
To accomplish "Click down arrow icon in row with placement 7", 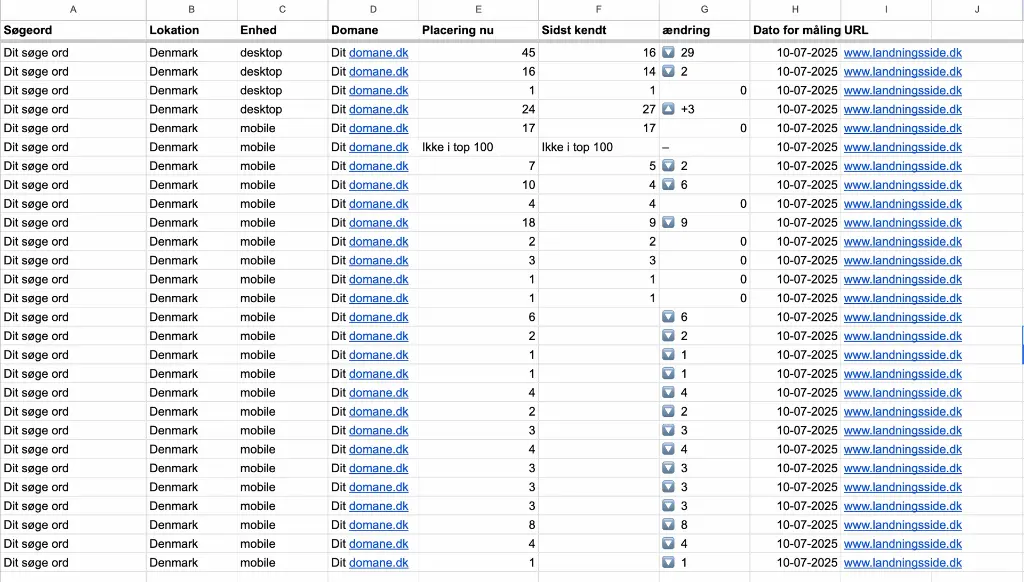I will coord(668,166).
